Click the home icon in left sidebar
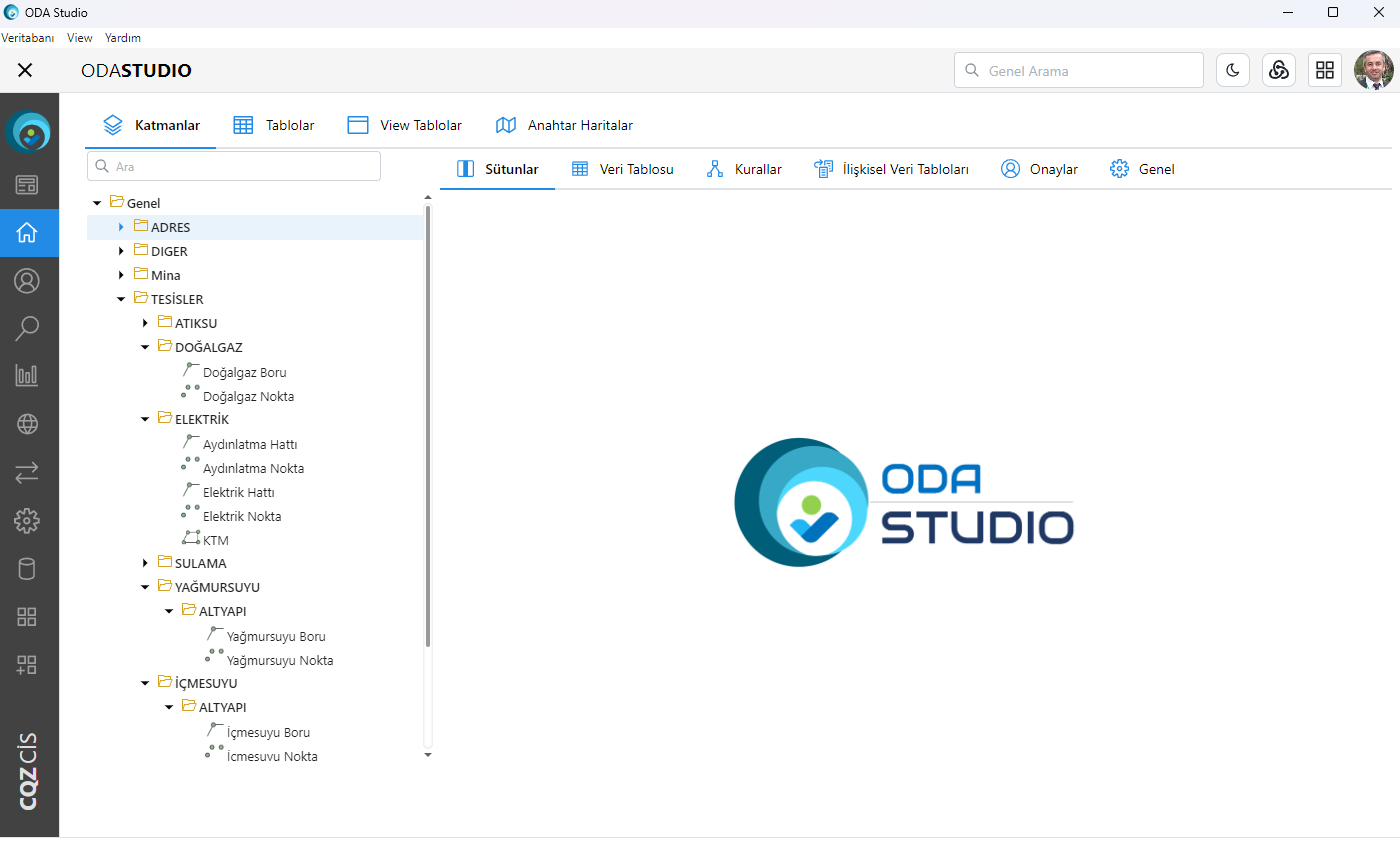 [28, 233]
